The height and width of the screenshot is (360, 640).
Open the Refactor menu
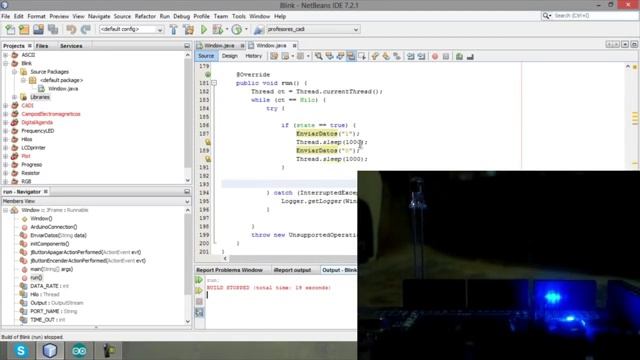(x=145, y=16)
